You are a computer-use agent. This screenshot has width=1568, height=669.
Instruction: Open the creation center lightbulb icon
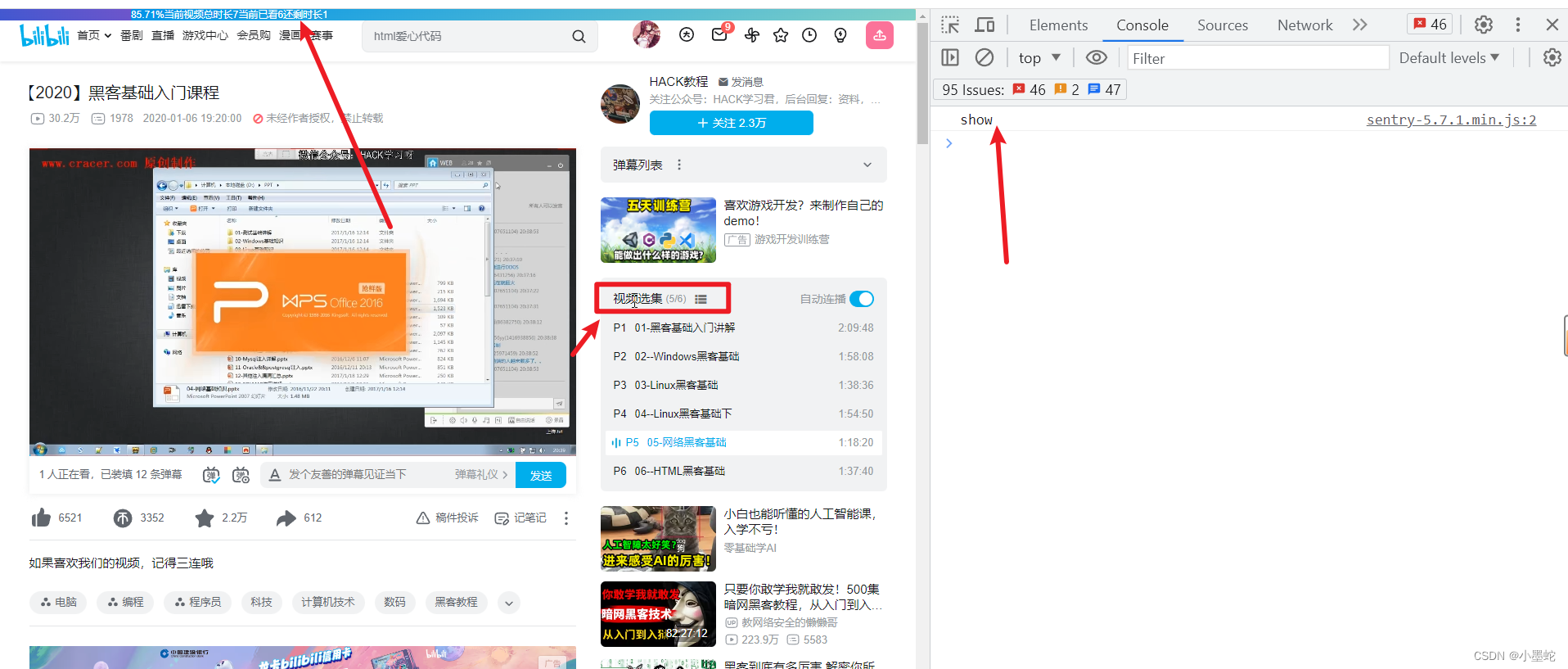(x=840, y=35)
